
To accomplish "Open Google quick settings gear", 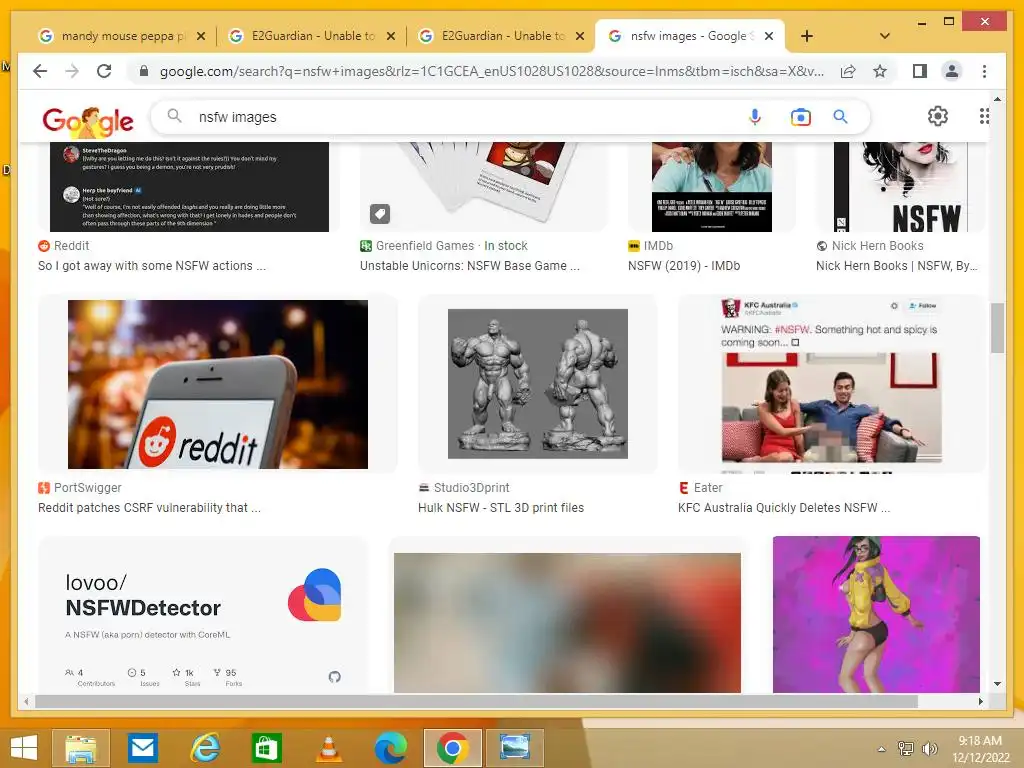I will coord(938,116).
